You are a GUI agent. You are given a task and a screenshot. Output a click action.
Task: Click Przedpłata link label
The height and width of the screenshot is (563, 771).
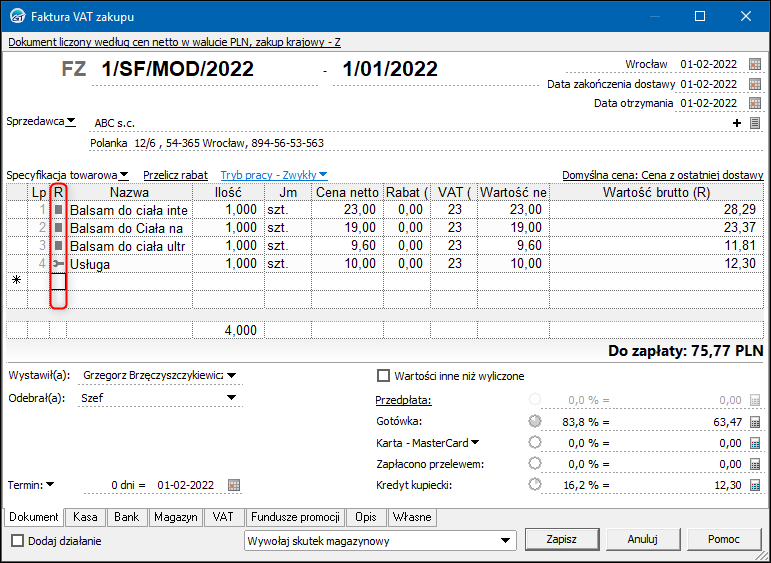403,400
